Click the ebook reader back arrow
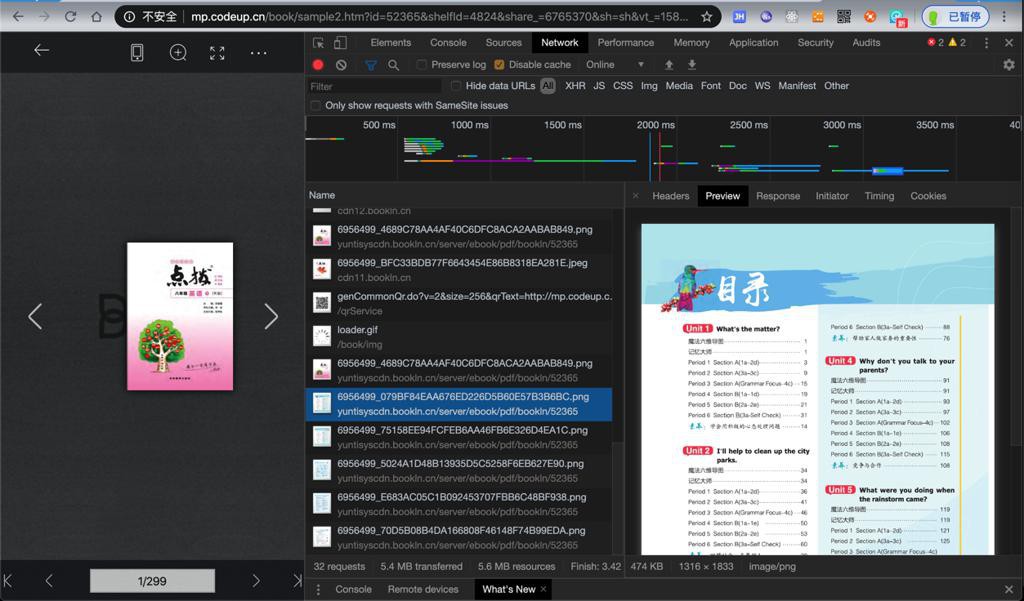Viewport: 1024px width, 601px height. pyautogui.click(x=42, y=50)
